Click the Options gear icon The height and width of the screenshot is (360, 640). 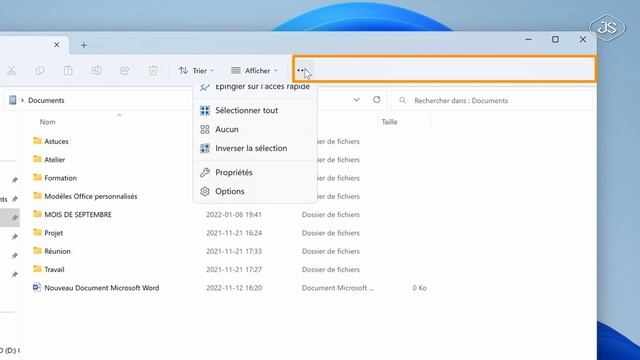coord(205,191)
